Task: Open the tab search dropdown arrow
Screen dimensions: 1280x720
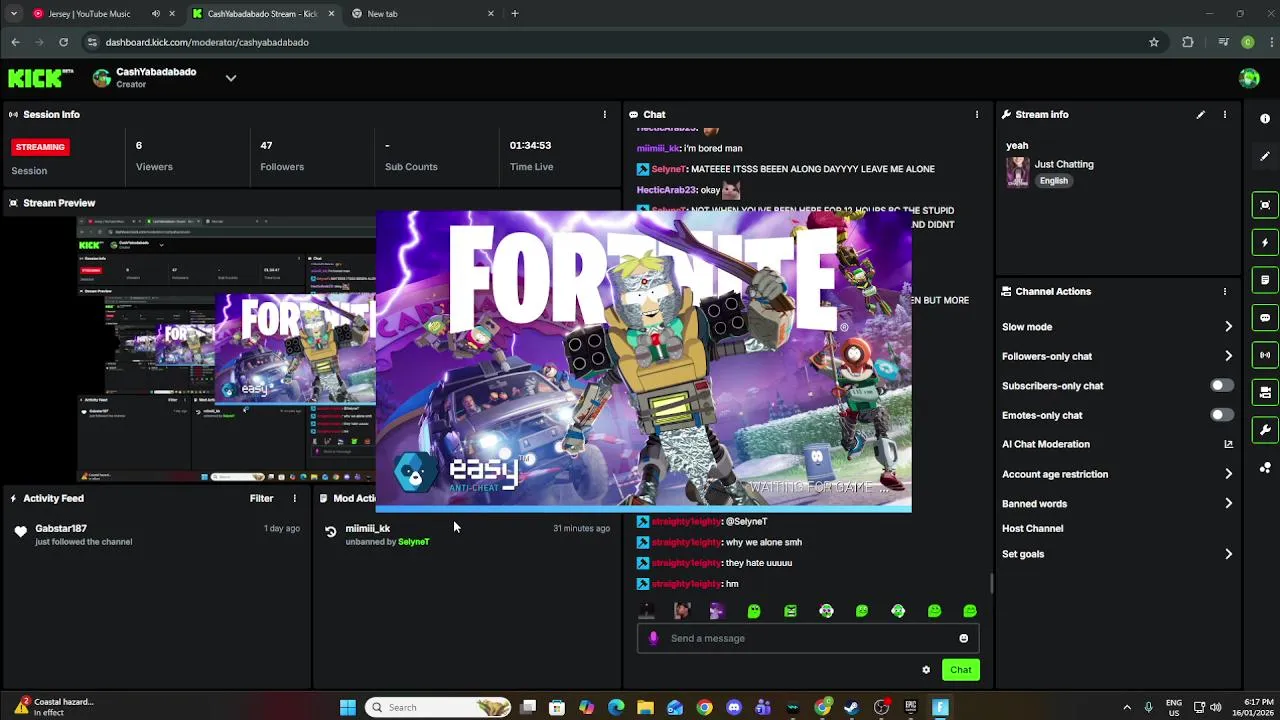Action: point(13,14)
